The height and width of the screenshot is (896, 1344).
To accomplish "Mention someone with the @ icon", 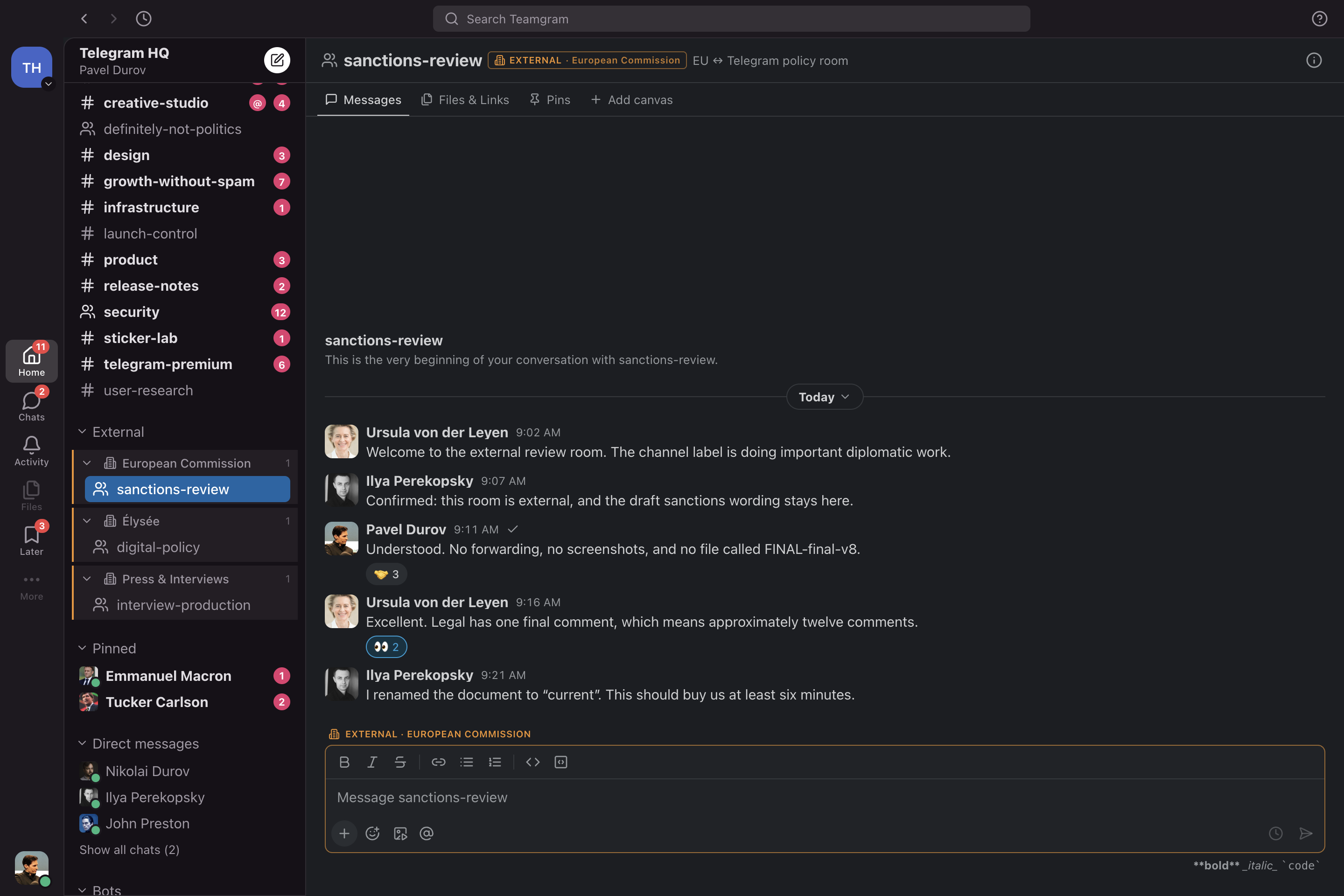I will [426, 833].
